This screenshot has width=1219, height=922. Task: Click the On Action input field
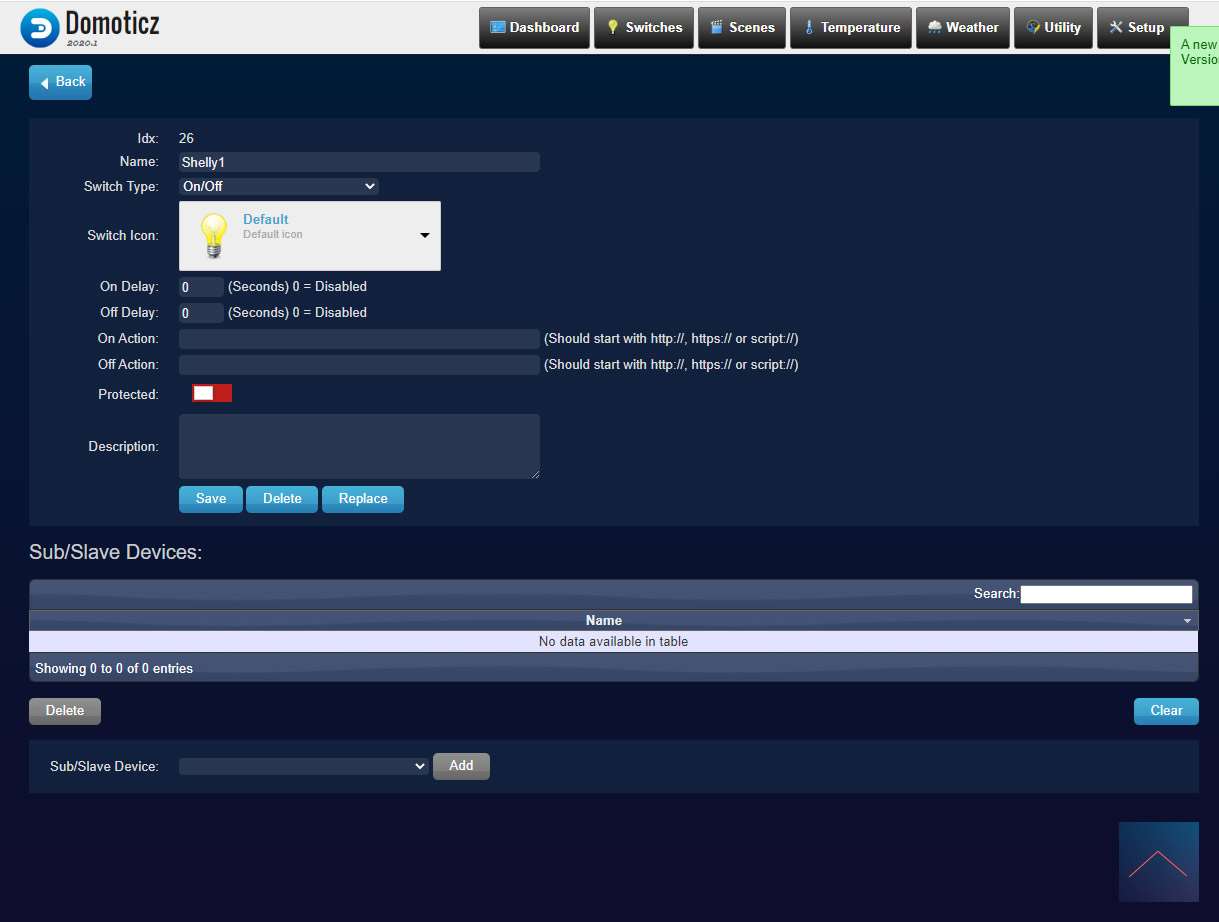pyautogui.click(x=359, y=339)
